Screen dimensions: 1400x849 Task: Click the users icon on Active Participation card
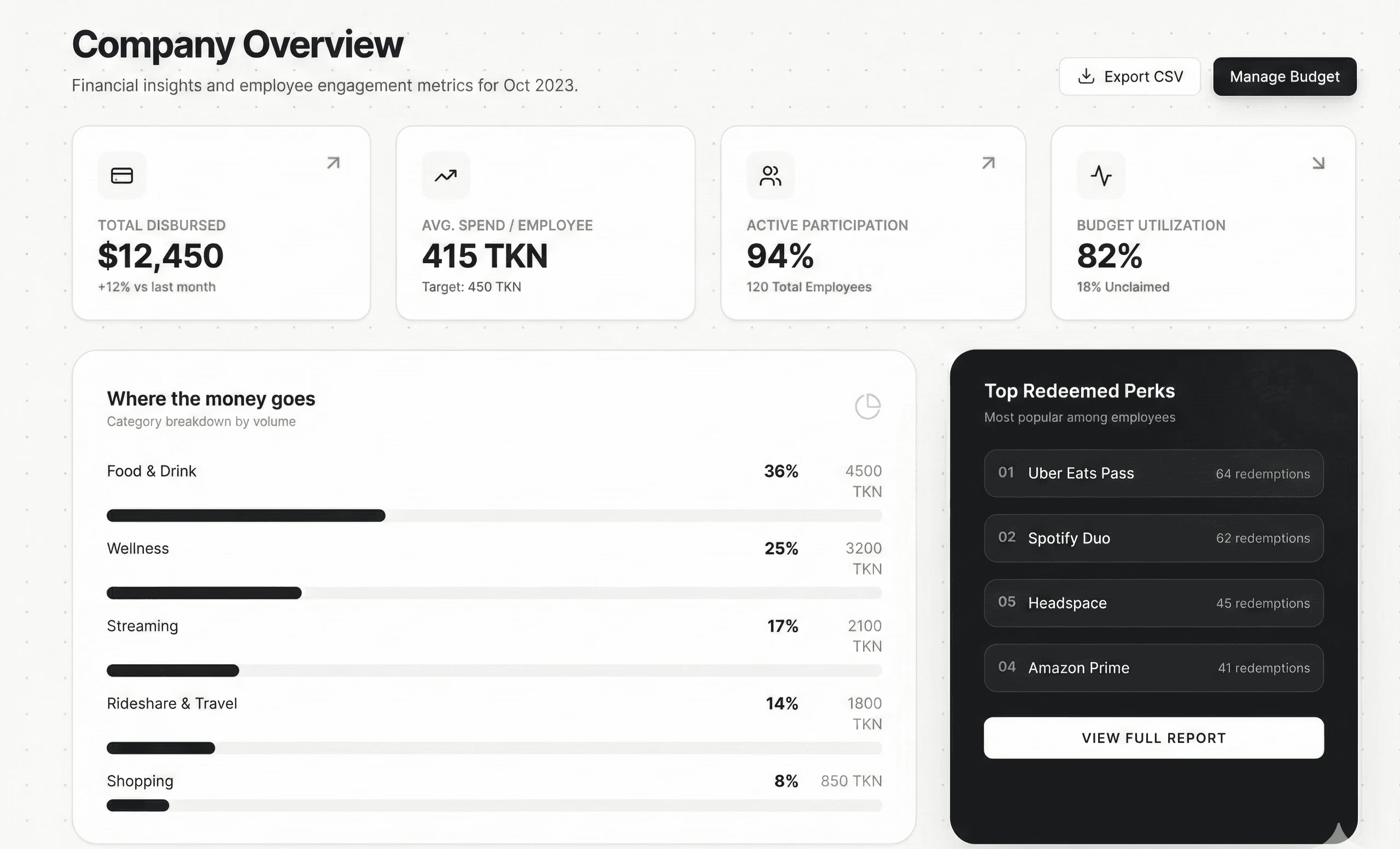pyautogui.click(x=771, y=176)
